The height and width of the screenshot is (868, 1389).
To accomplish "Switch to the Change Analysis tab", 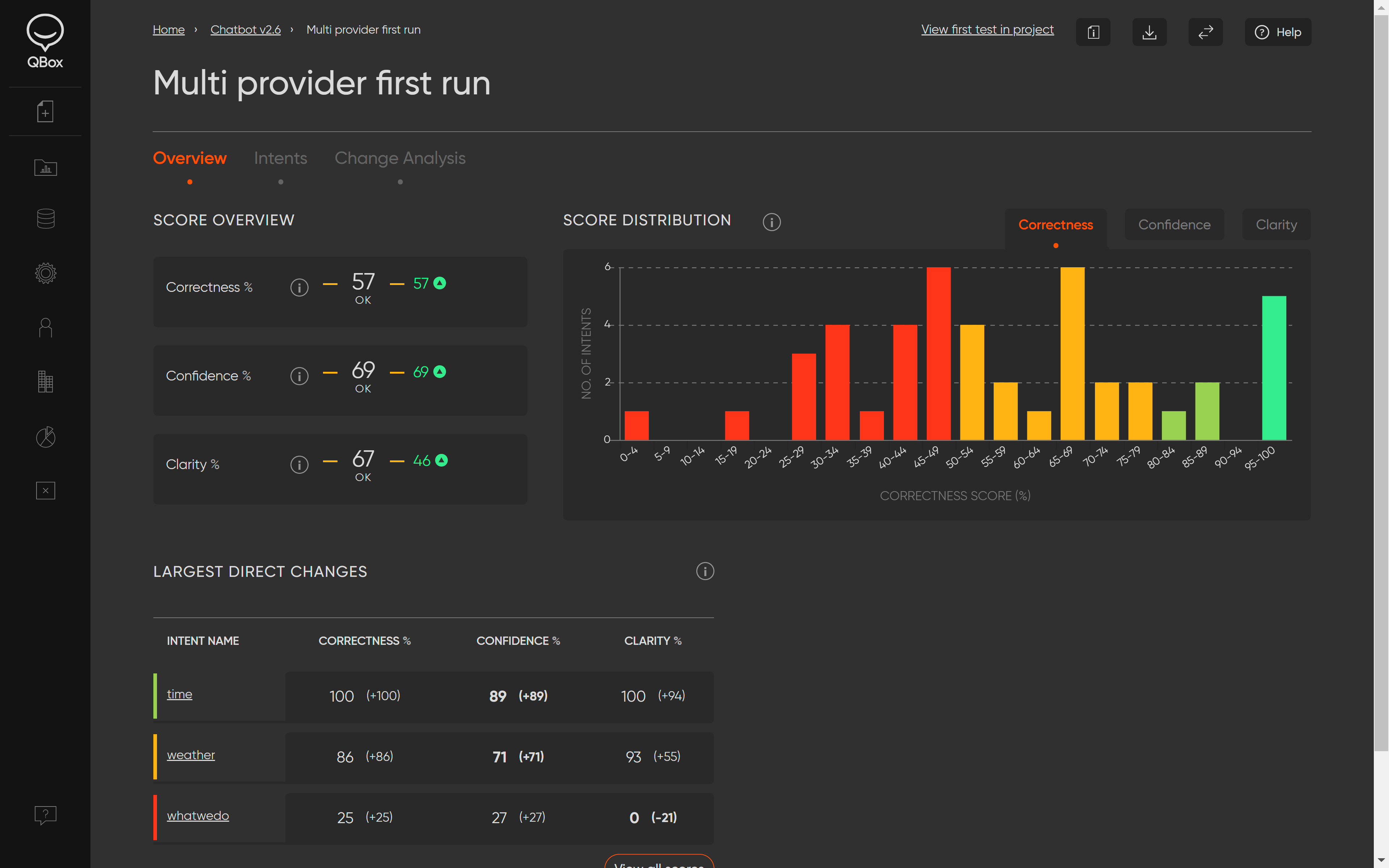I will click(x=399, y=158).
